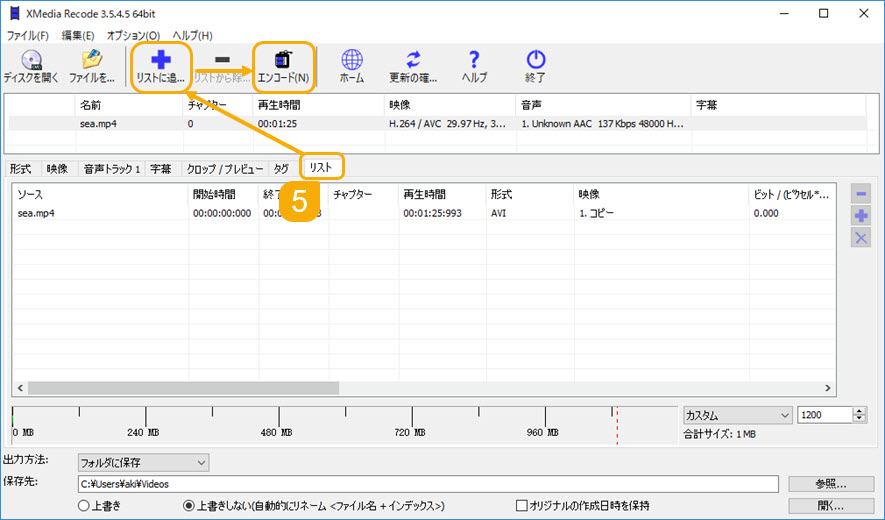The image size is (885, 520).
Task: Click the 開始時間 column header
Action: (224, 194)
